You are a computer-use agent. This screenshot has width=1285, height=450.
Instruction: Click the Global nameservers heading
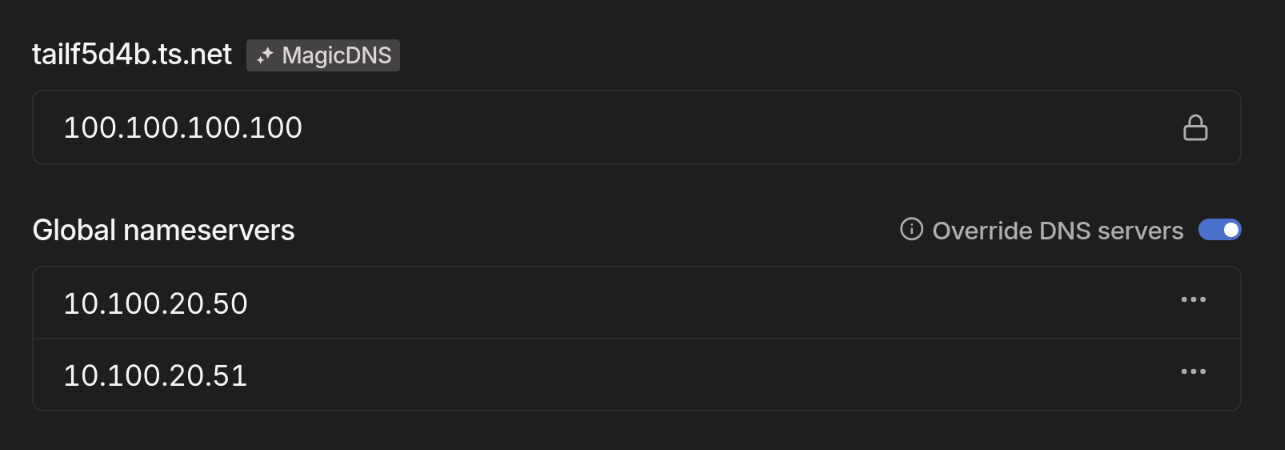[163, 230]
